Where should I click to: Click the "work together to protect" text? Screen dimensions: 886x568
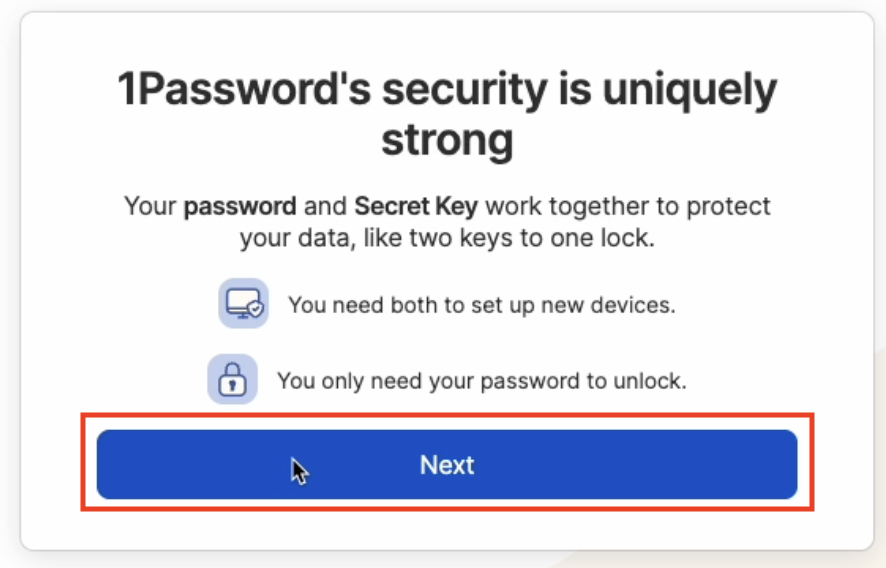click(x=627, y=207)
